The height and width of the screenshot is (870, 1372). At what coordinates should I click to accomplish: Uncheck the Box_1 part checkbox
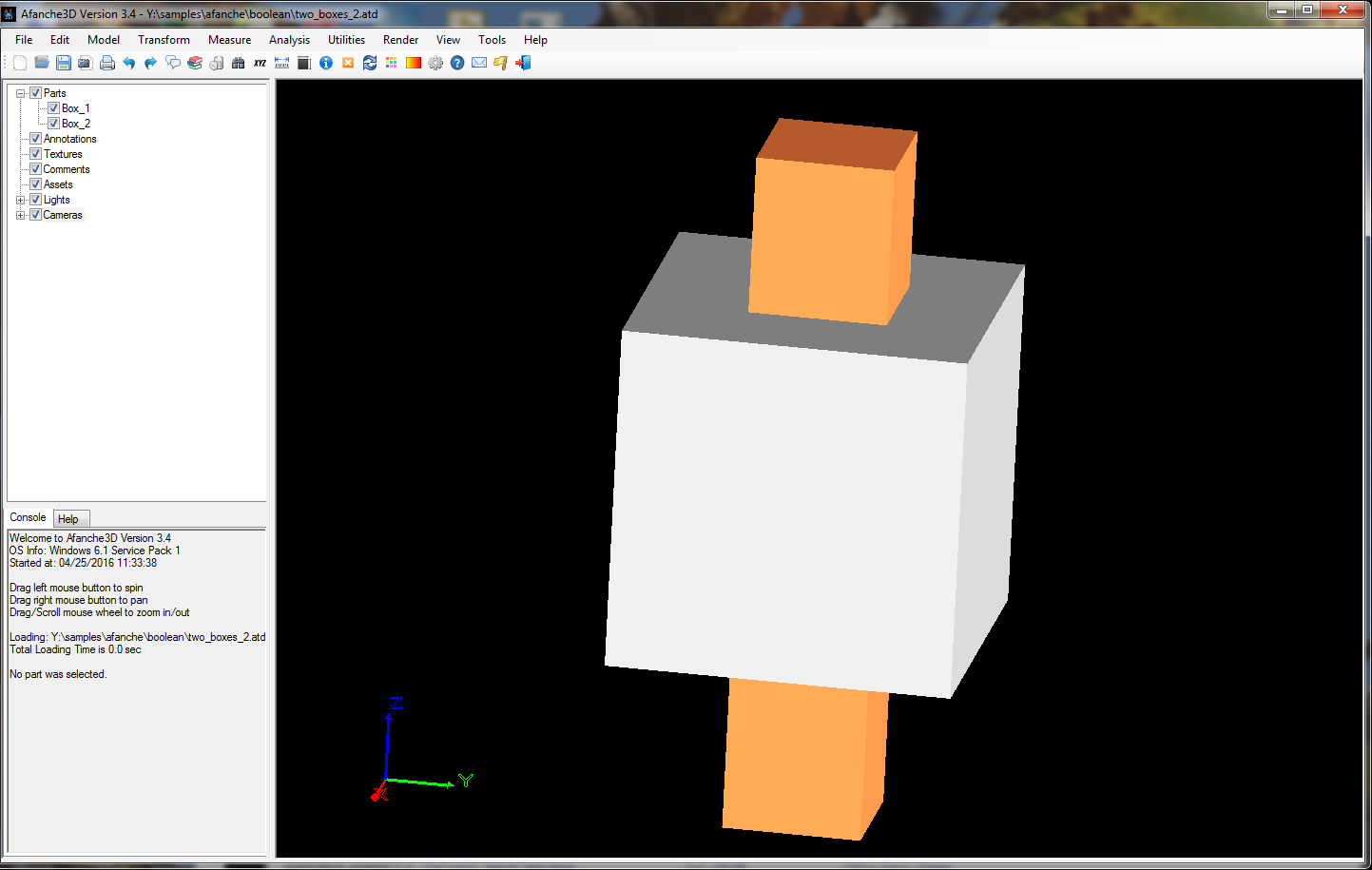tap(53, 108)
